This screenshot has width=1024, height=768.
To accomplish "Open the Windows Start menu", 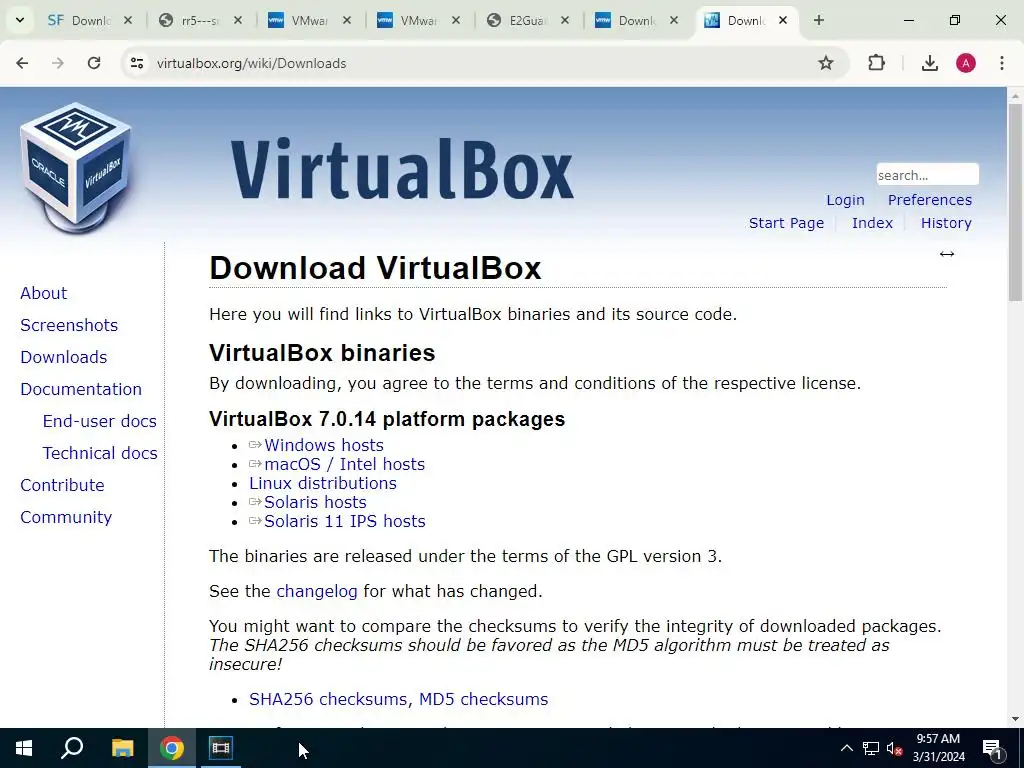I will pos(24,748).
